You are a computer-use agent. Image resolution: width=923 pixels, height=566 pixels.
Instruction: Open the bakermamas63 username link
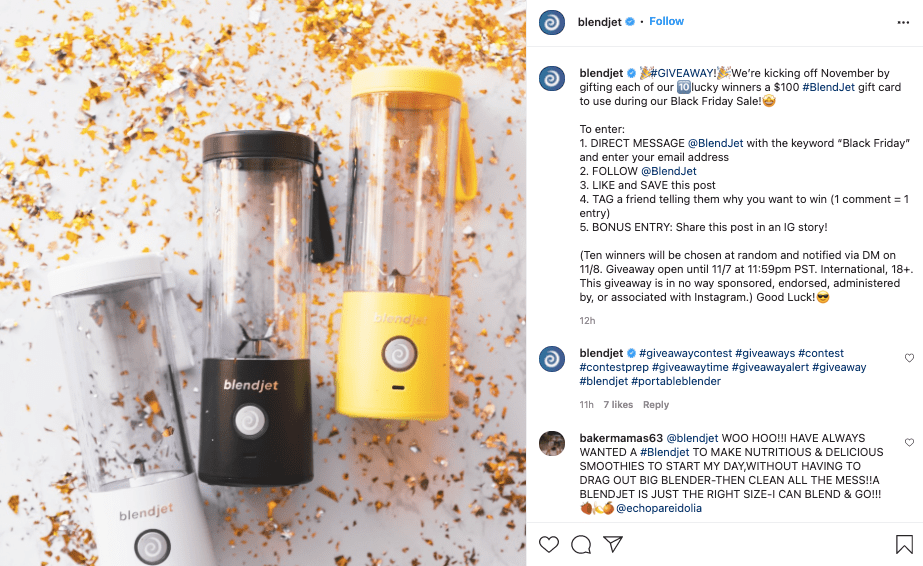click(x=621, y=438)
